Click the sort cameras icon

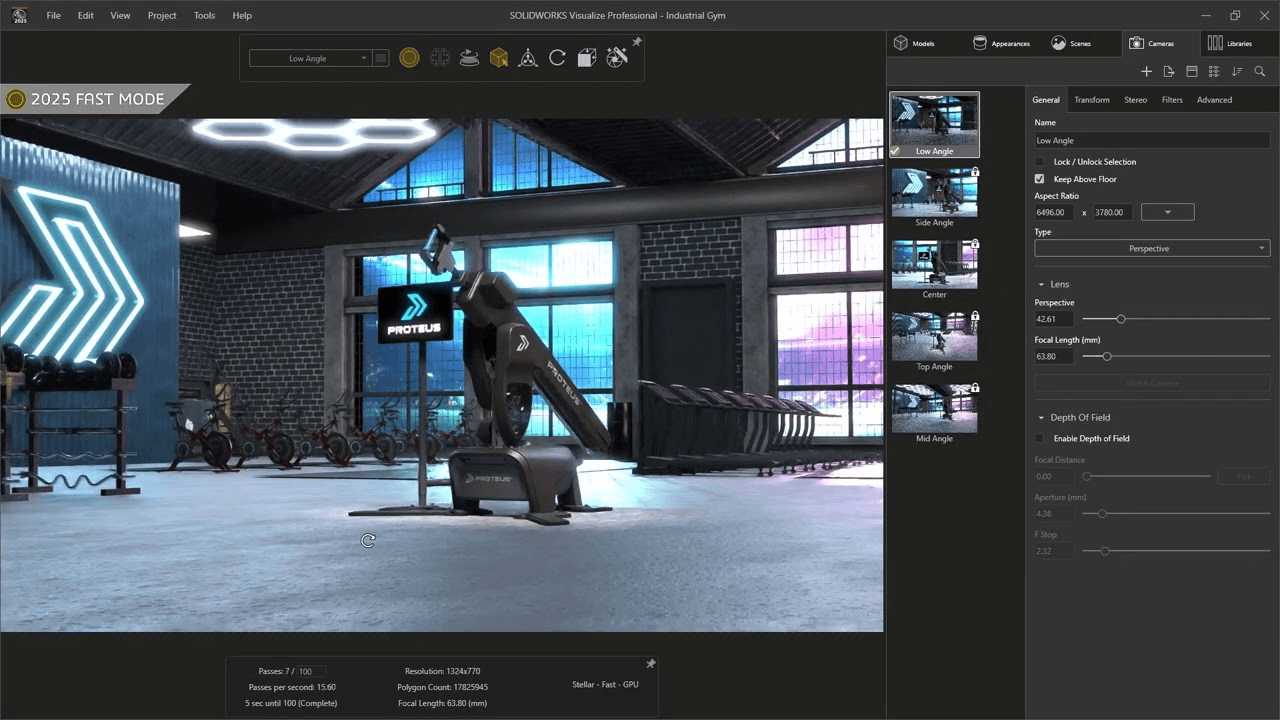[1237, 72]
